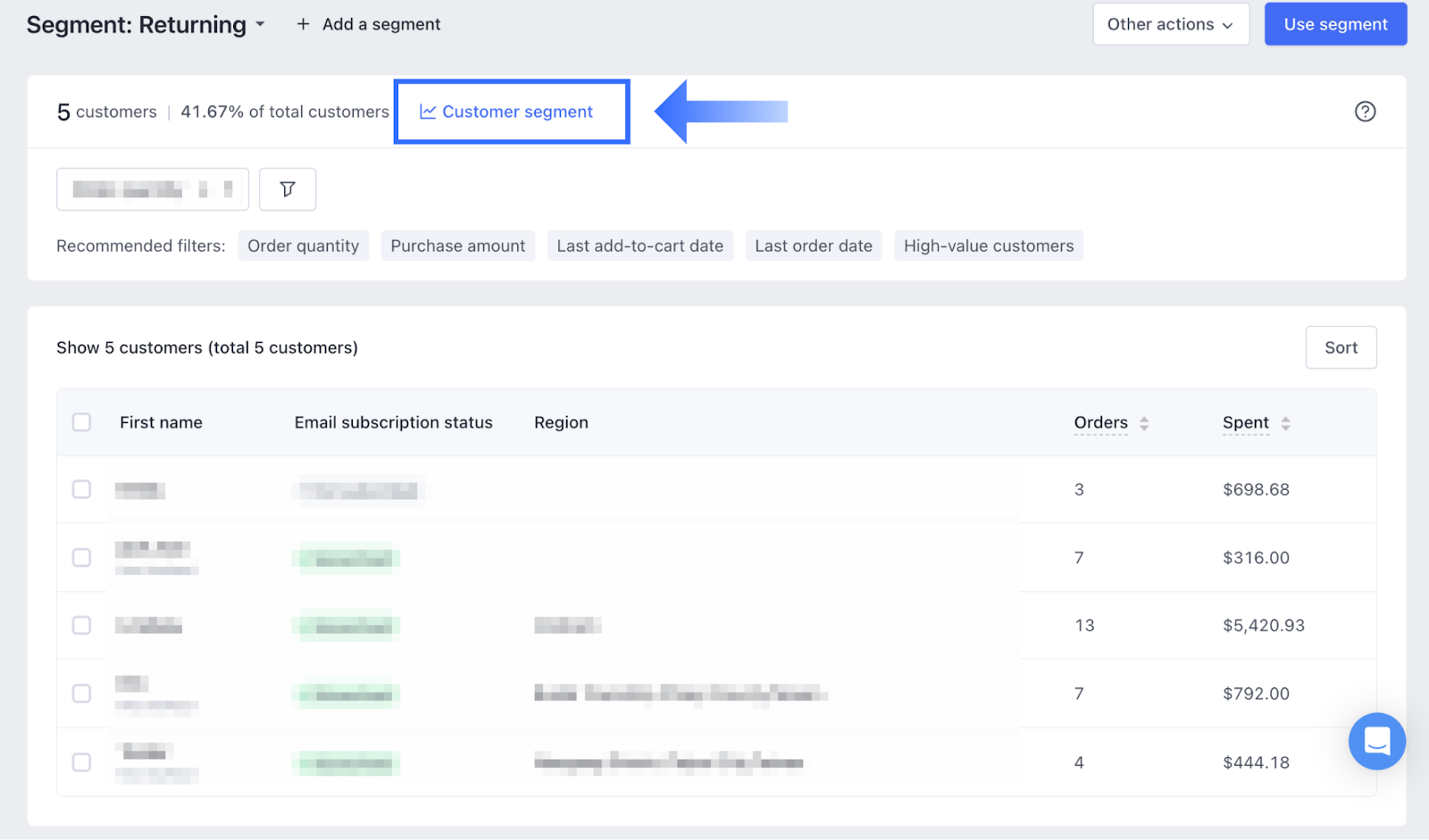
Task: Click the Sort button
Action: [1340, 347]
